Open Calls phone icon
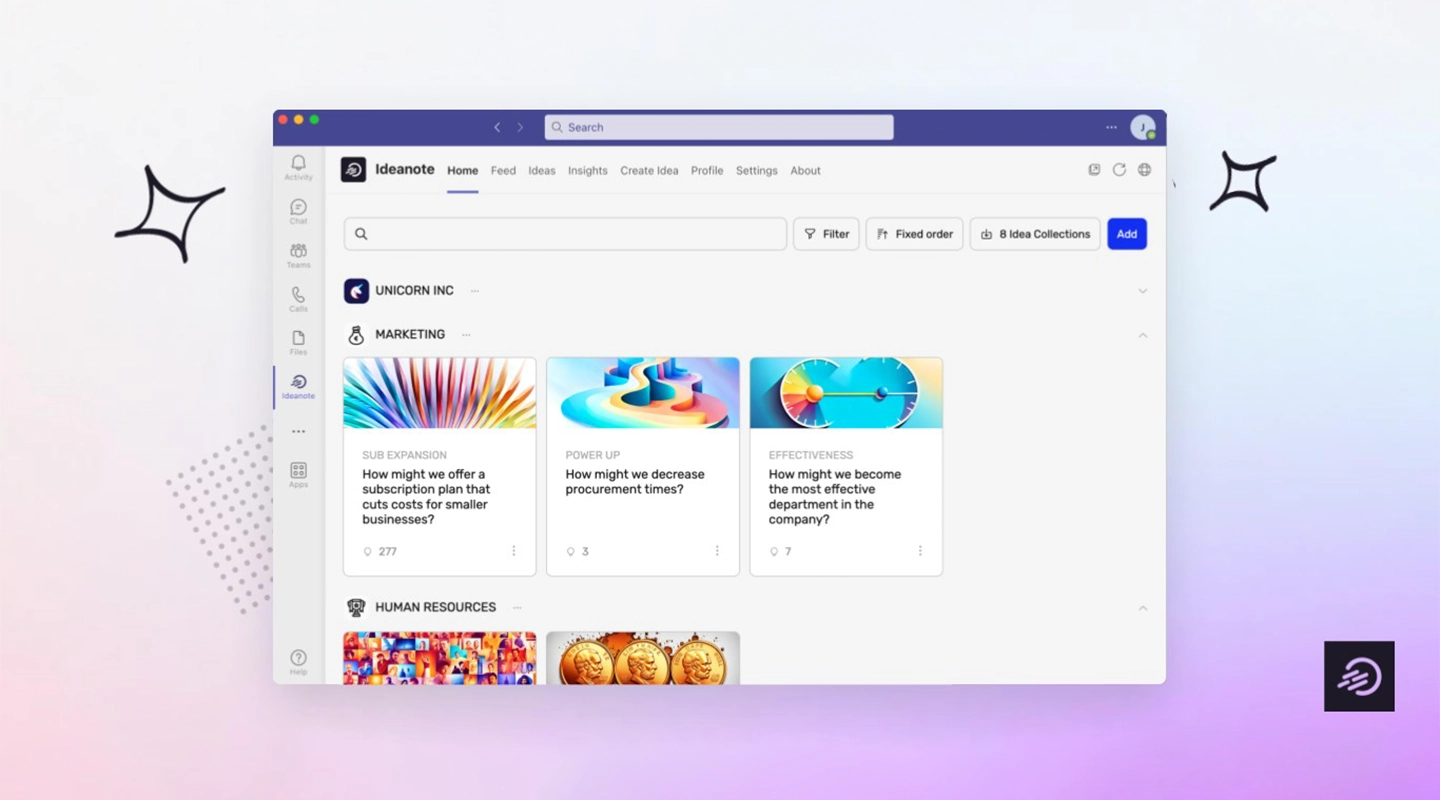Image resolution: width=1440 pixels, height=800 pixels. coord(298,299)
